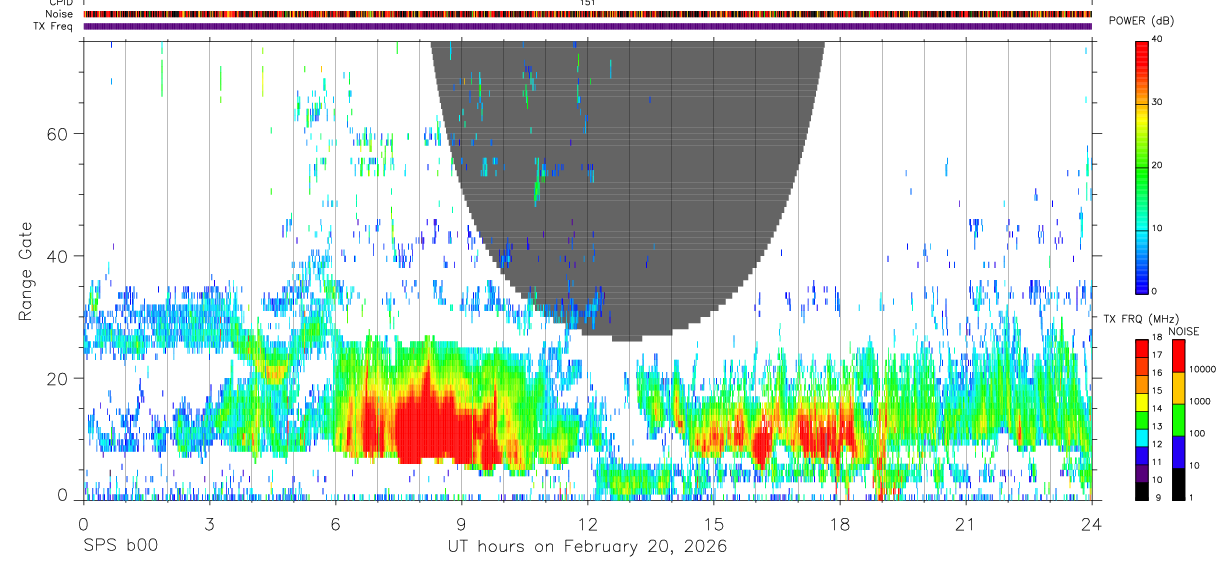Click the TX FRQ (MHz) legend title
1228x567 pixels.
tap(1140, 319)
